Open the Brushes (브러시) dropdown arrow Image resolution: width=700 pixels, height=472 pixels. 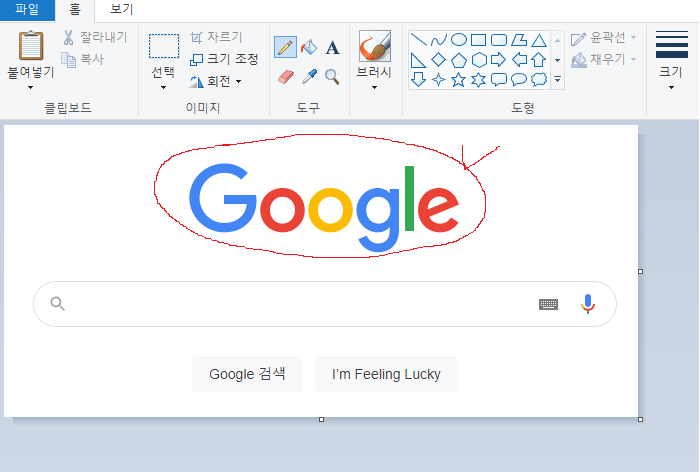(x=375, y=88)
